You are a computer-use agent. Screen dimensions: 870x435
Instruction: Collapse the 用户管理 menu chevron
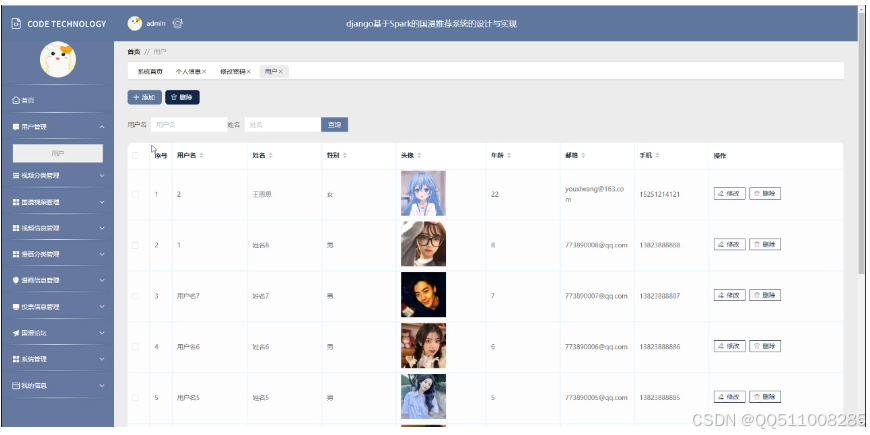tap(102, 127)
